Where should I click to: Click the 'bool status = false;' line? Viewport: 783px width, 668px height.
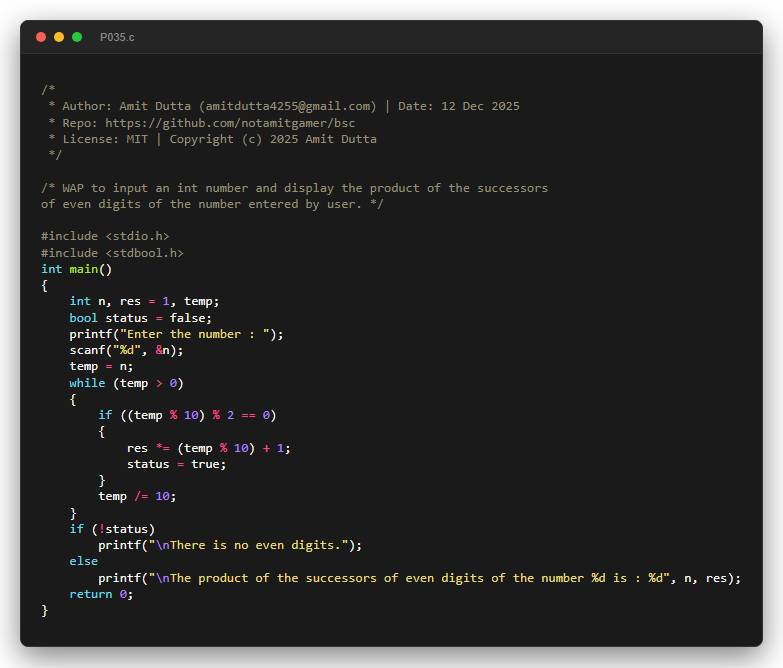coord(141,318)
